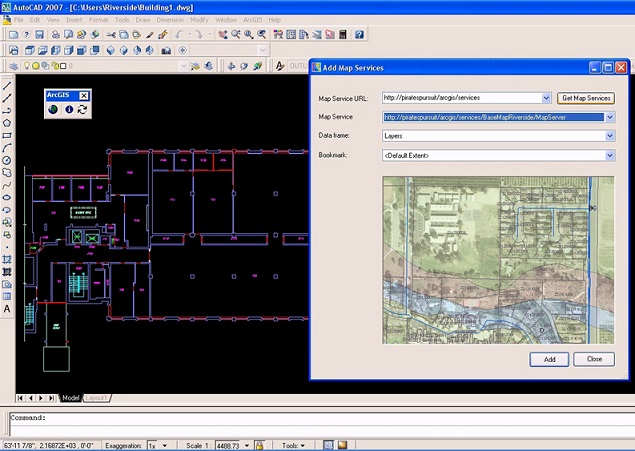The image size is (635, 451).
Task: Click the Layer Properties Manager icon
Action: 13,66
